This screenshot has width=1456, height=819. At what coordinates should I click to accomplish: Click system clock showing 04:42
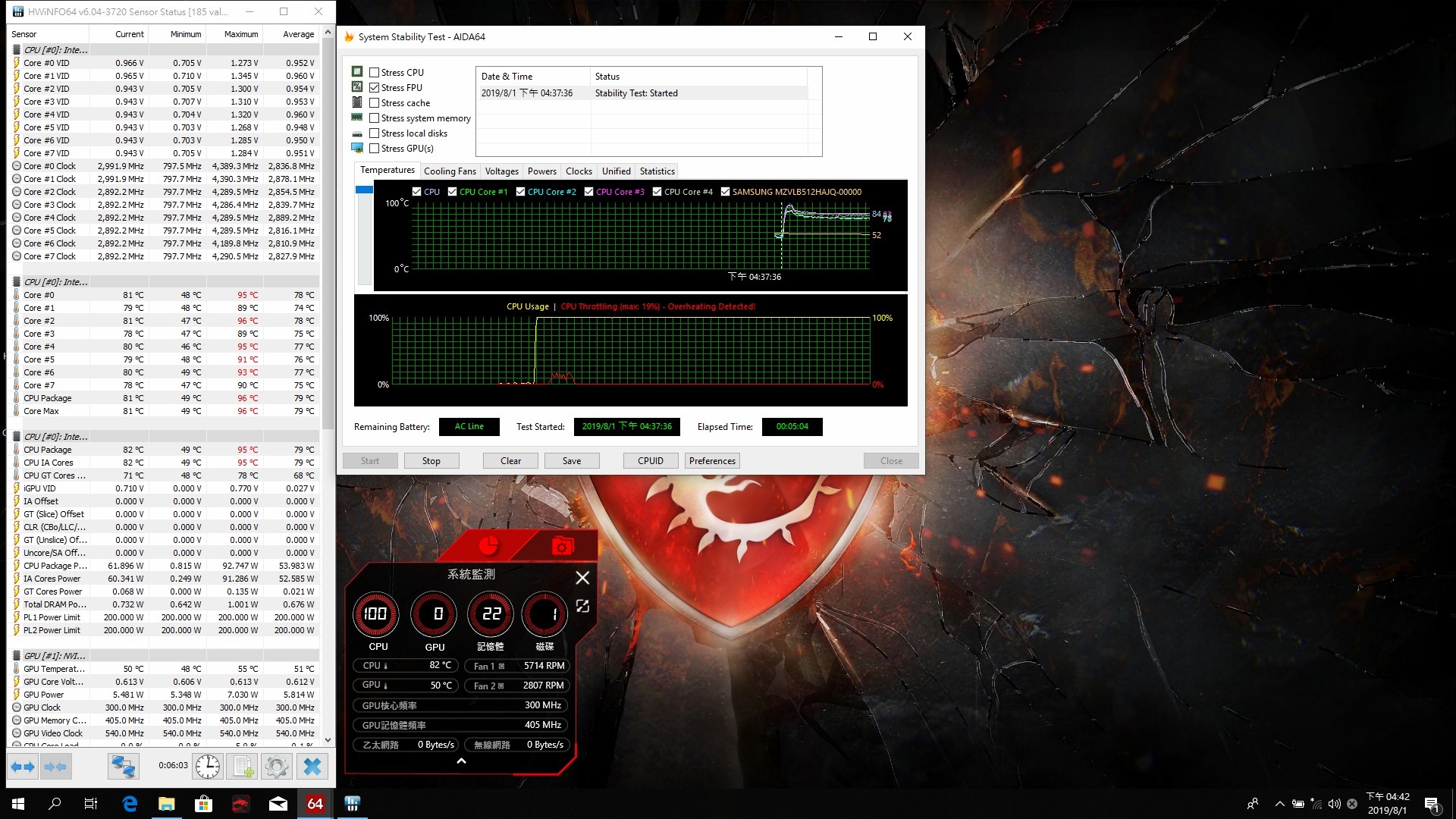tap(1388, 804)
